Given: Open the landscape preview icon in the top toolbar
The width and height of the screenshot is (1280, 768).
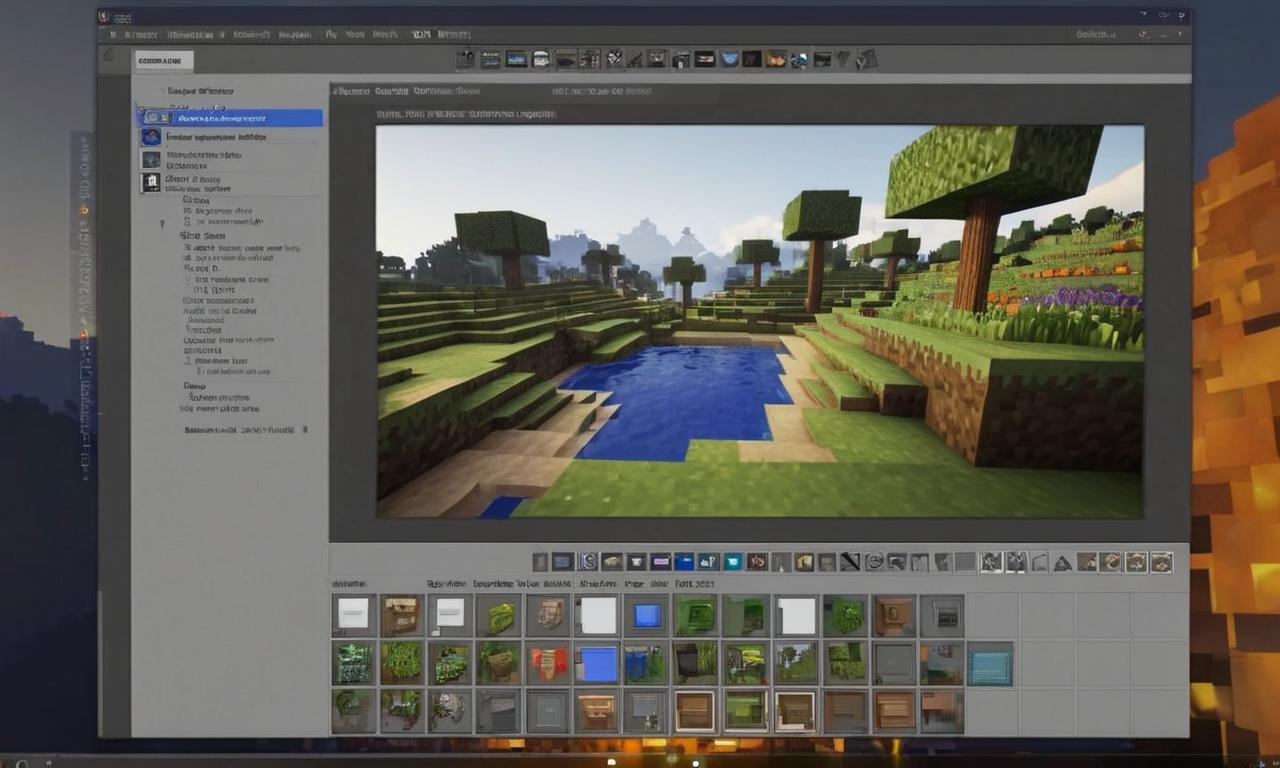Looking at the screenshot, I should [x=516, y=59].
